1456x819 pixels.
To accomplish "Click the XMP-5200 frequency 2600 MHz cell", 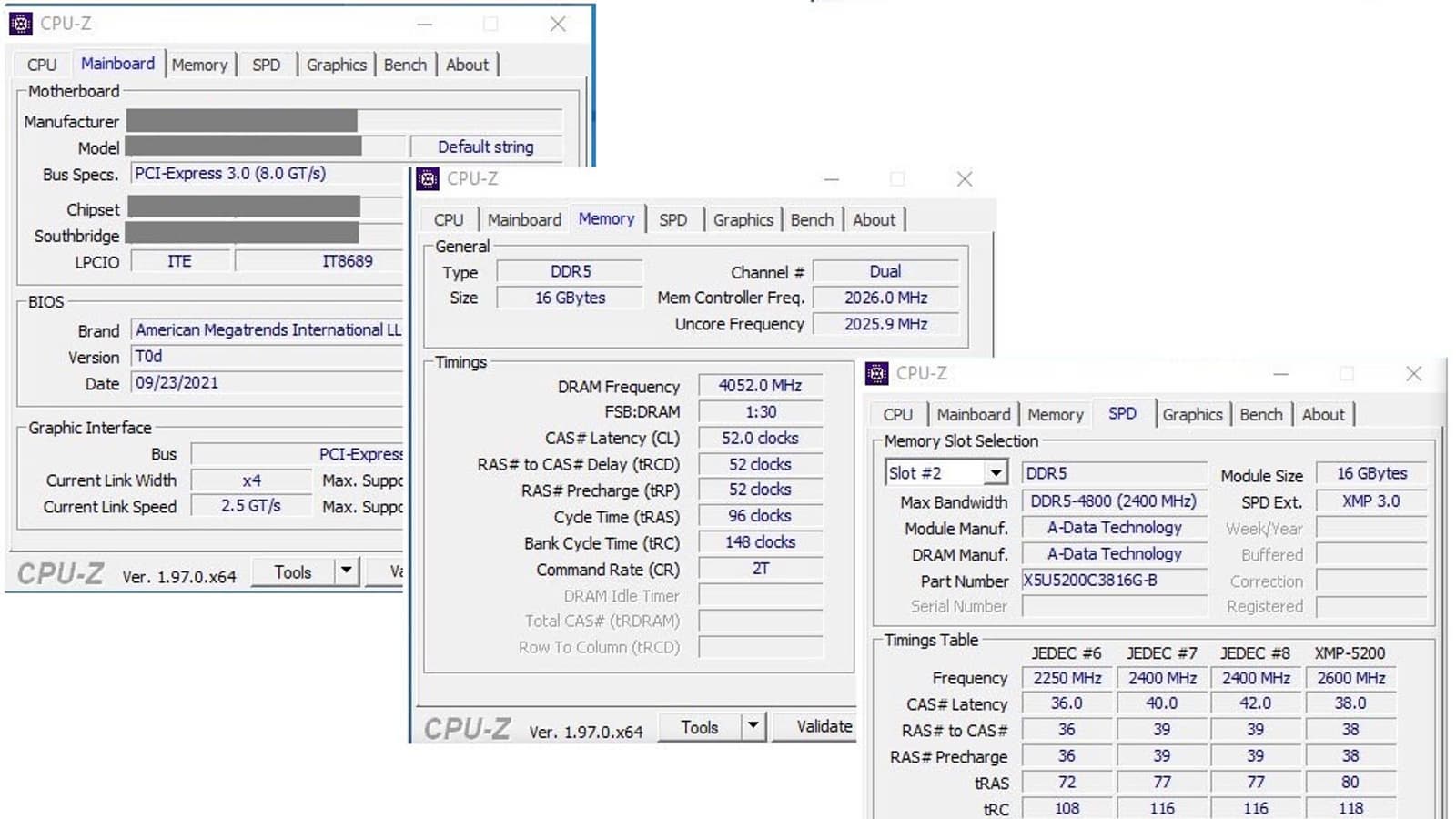I will point(1351,678).
